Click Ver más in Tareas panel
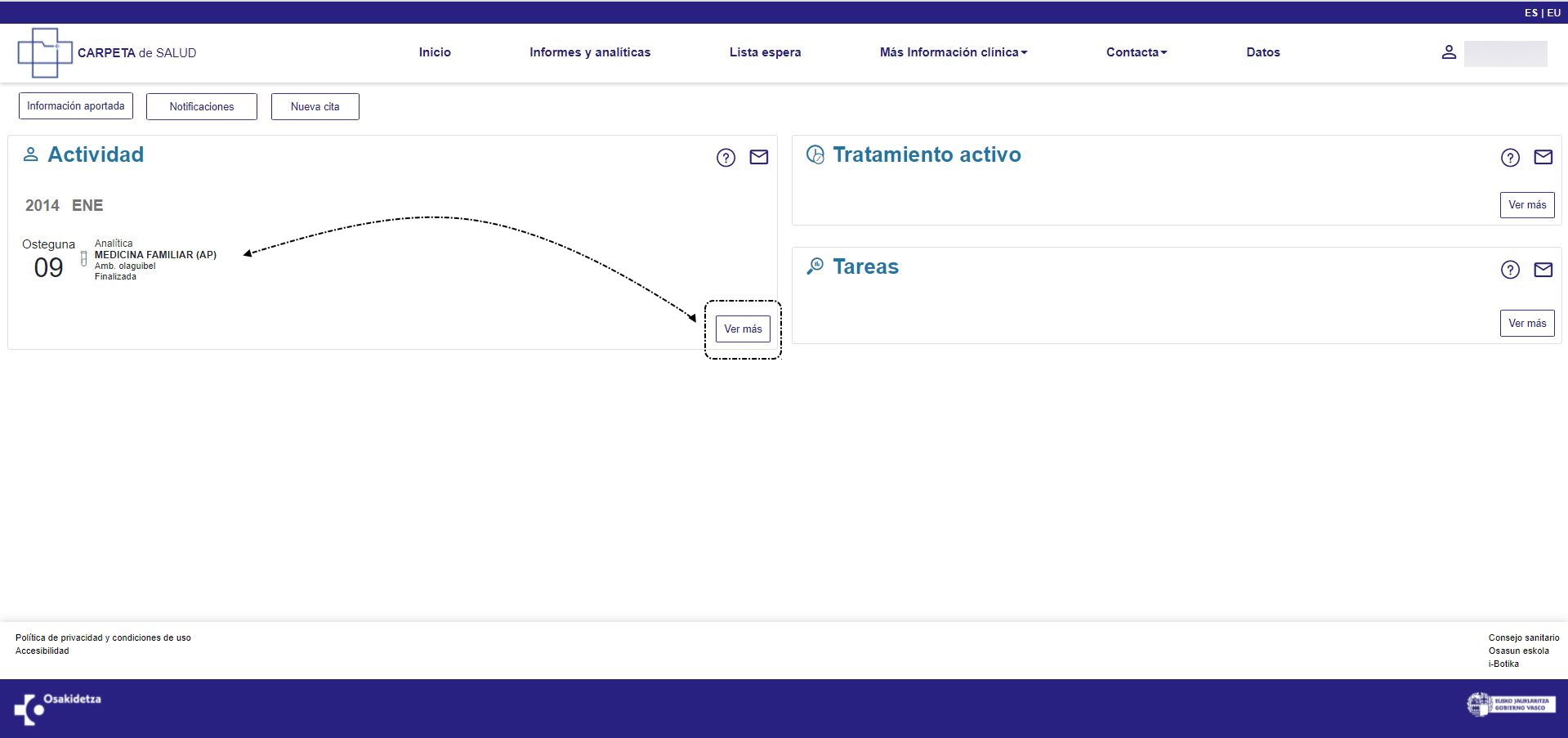This screenshot has height=738, width=1568. click(x=1527, y=323)
